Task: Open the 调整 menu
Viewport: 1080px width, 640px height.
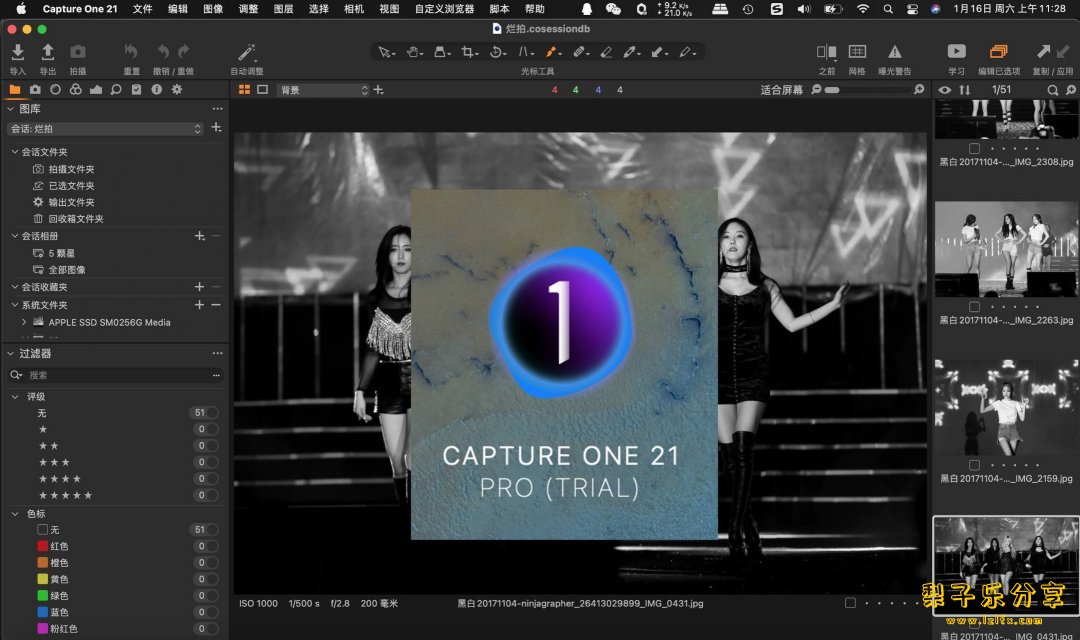Action: pyautogui.click(x=248, y=9)
